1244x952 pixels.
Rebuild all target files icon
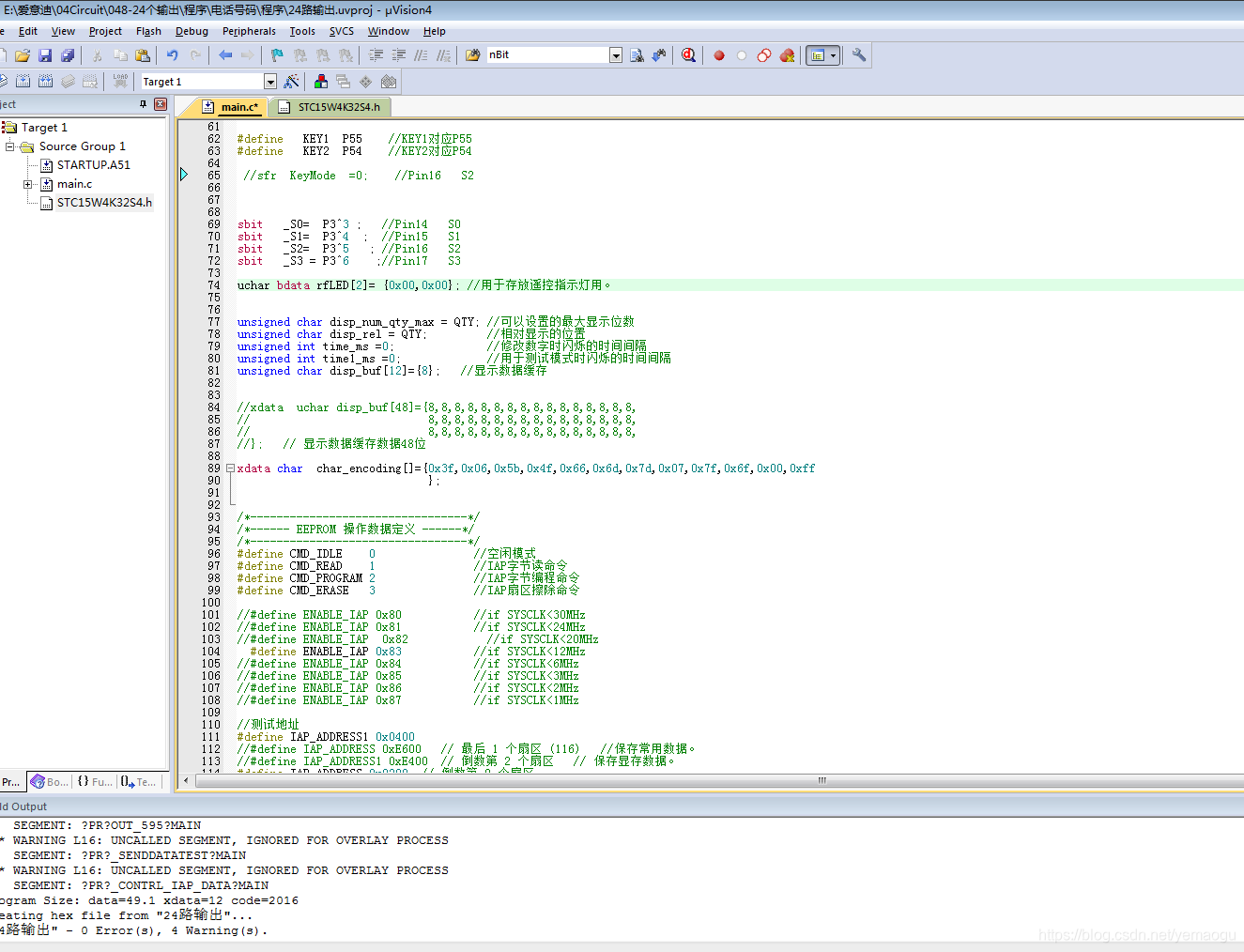pos(45,82)
